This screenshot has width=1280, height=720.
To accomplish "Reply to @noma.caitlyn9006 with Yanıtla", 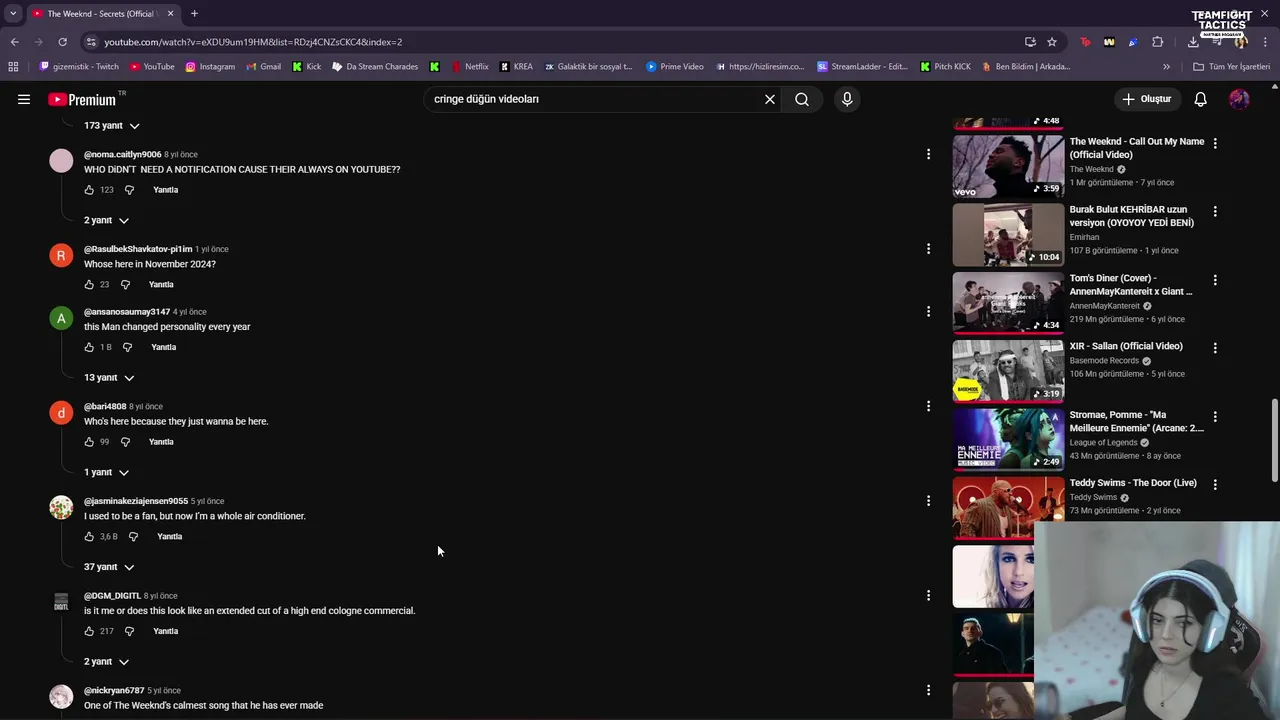I will 166,190.
